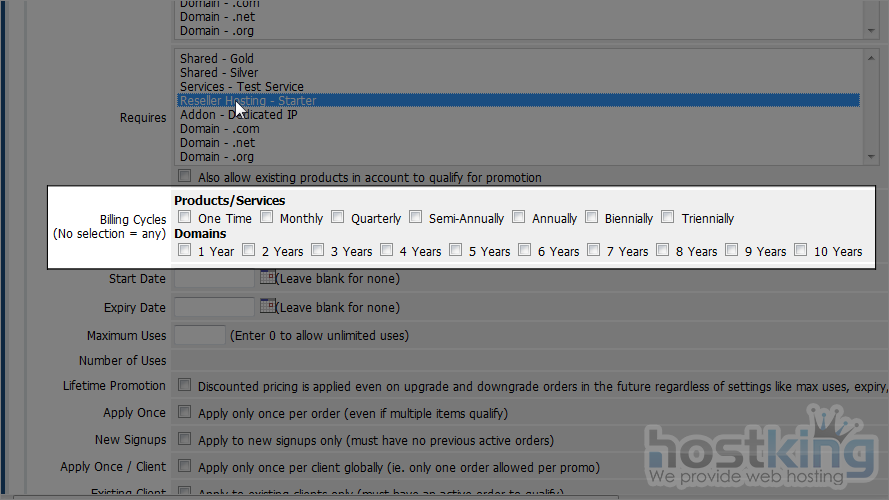Viewport: 889px width, 500px height.
Task: Check Apply to new signups only
Action: [x=185, y=439]
